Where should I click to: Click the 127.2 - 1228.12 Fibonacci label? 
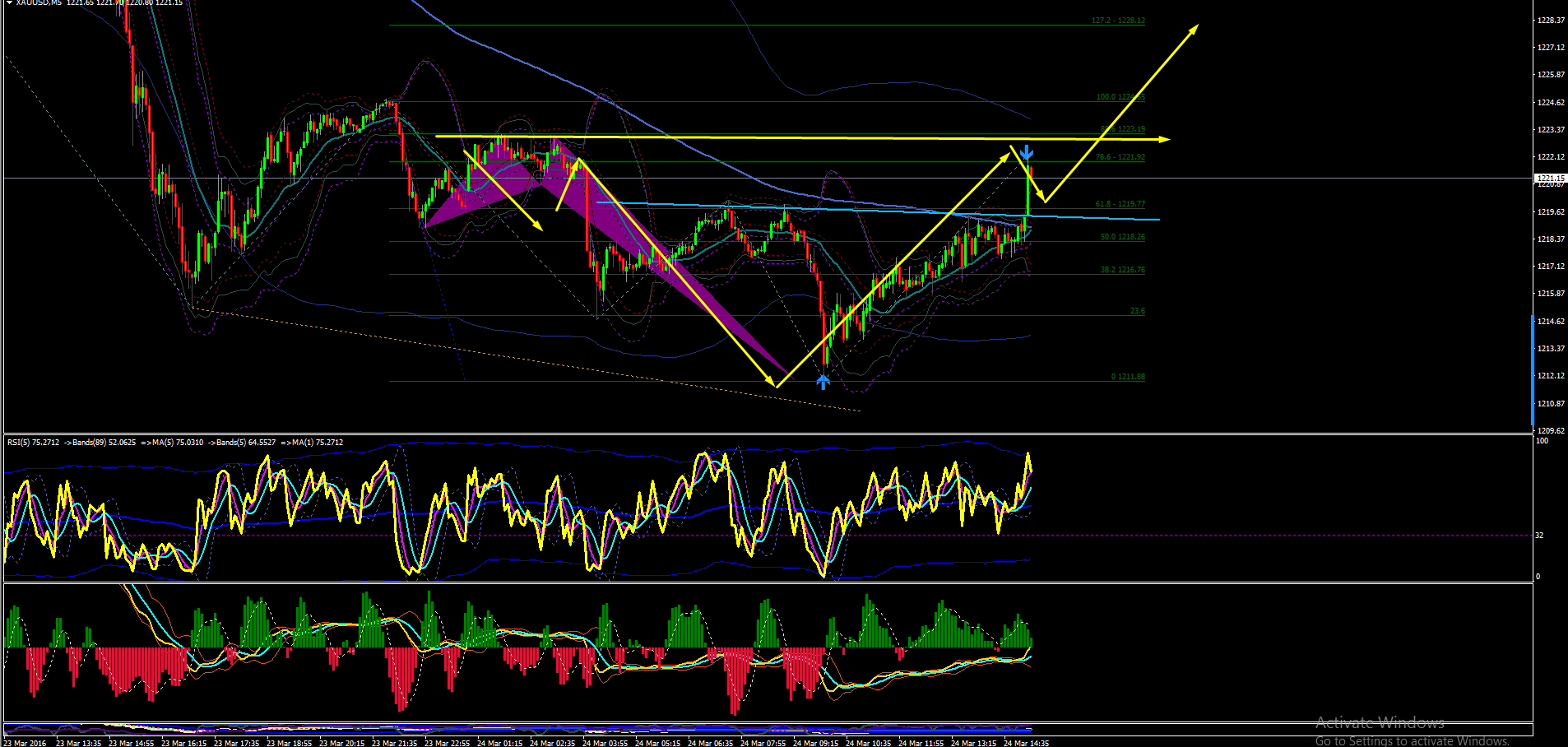click(1118, 21)
